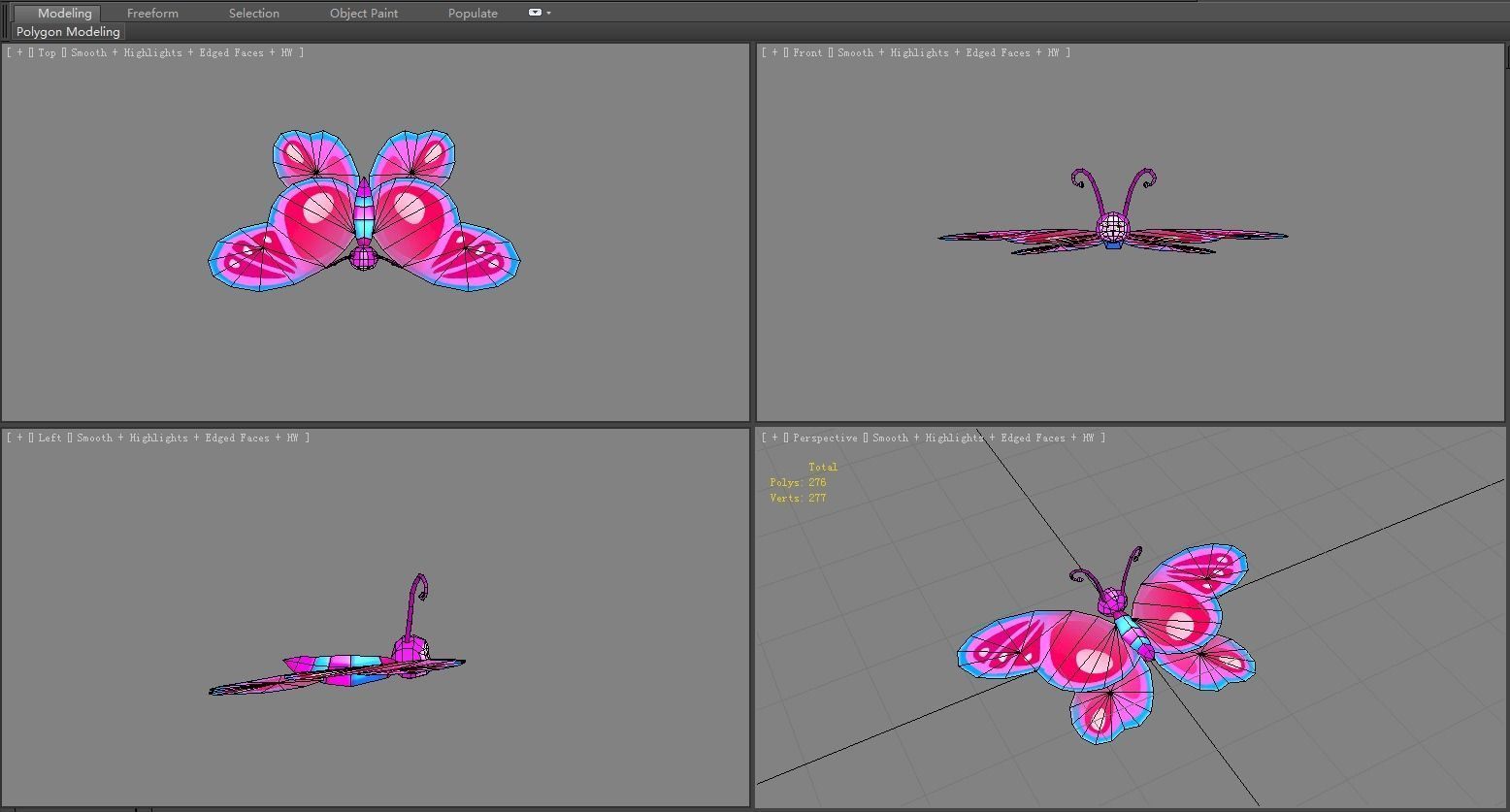Select the Selection ribbon tab
1510x812 pixels.
[x=254, y=13]
